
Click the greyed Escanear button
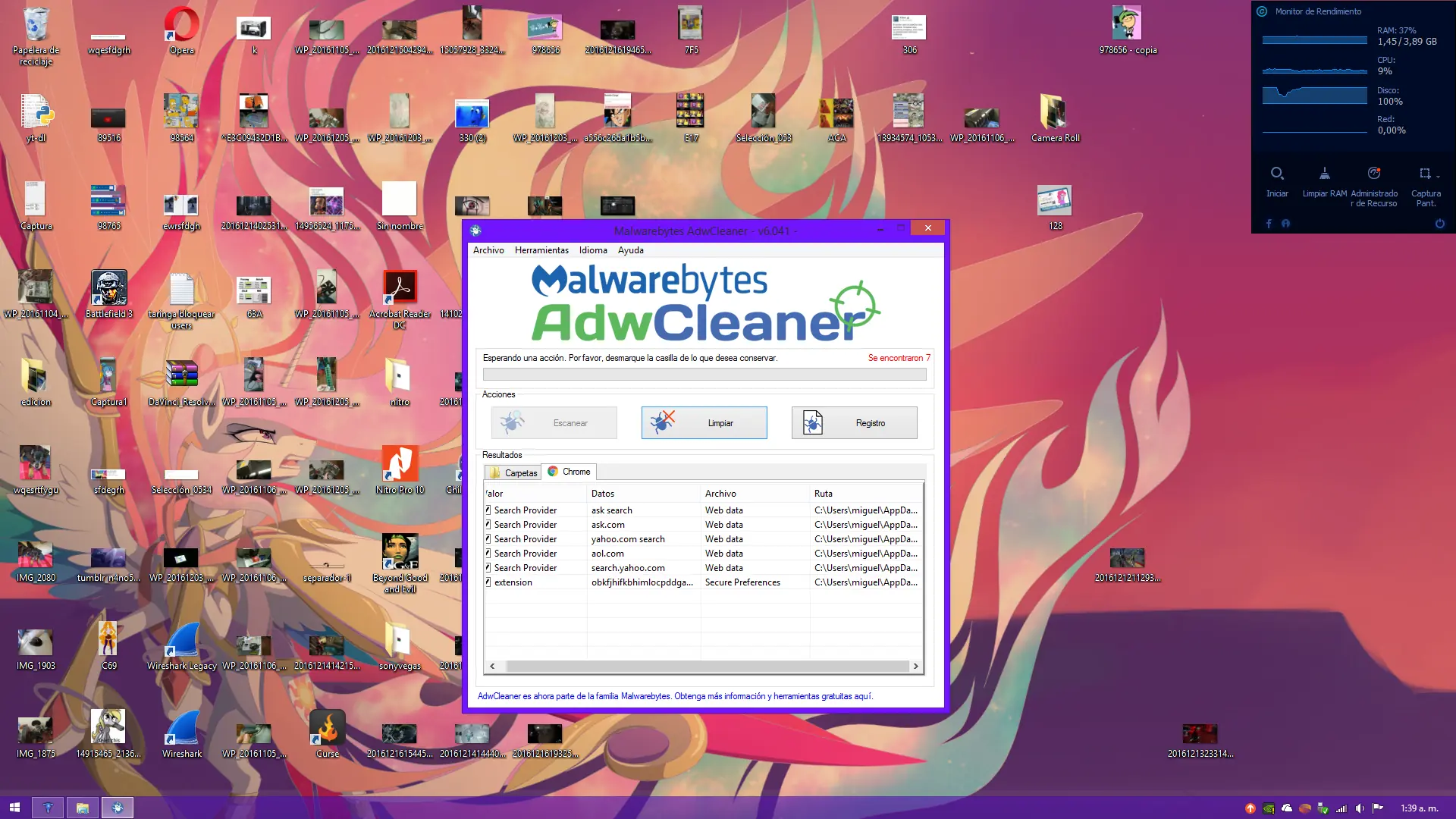pyautogui.click(x=554, y=423)
